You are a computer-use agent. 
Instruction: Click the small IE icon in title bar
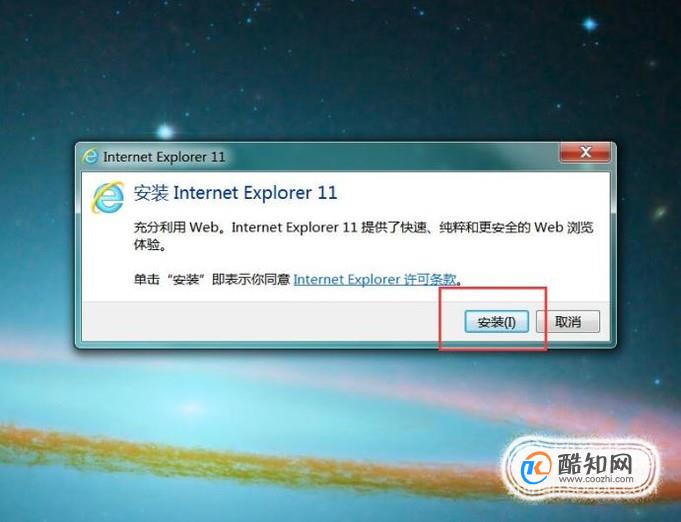pyautogui.click(x=90, y=156)
